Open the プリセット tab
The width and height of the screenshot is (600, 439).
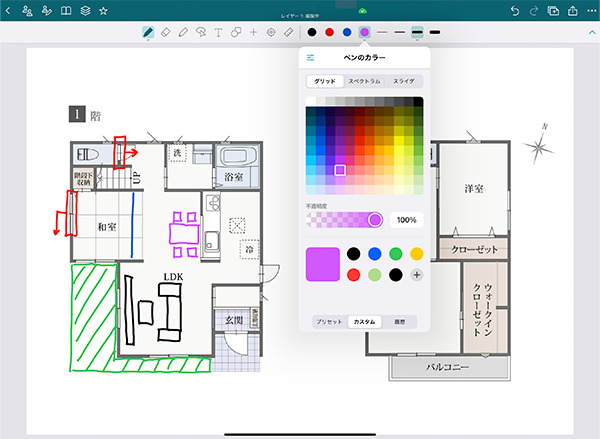click(329, 322)
